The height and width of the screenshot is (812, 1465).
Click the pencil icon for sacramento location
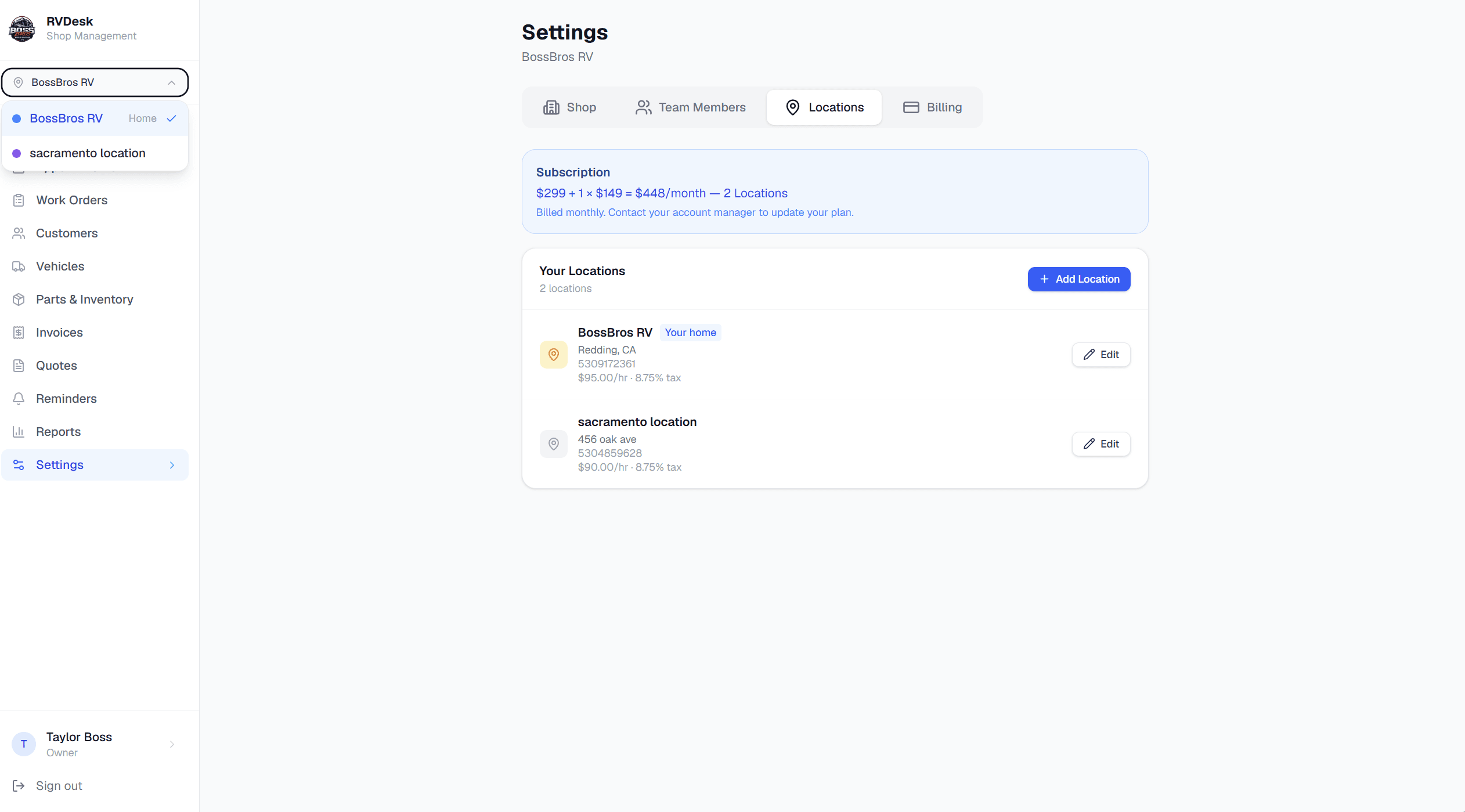(1089, 444)
